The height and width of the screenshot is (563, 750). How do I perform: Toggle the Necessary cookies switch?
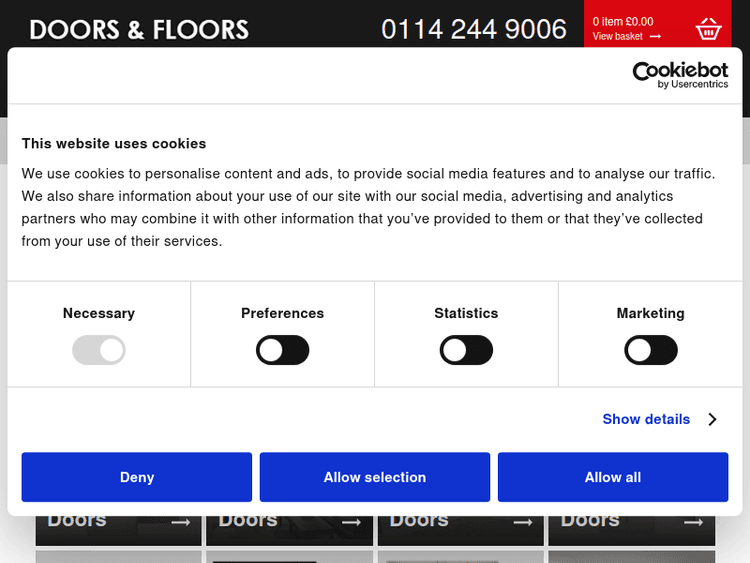click(99, 350)
